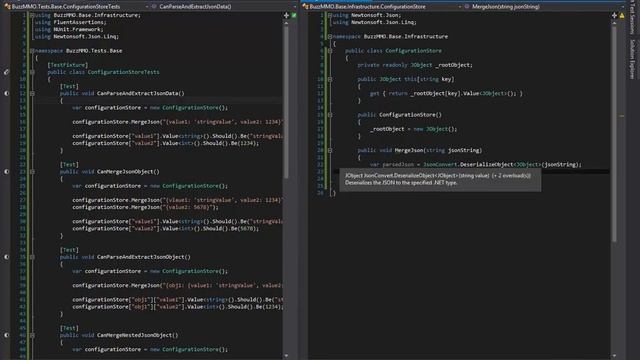Click the unit test marker beside CanParseAndExtractJsonObject method
640x360 pixels.
[6, 257]
